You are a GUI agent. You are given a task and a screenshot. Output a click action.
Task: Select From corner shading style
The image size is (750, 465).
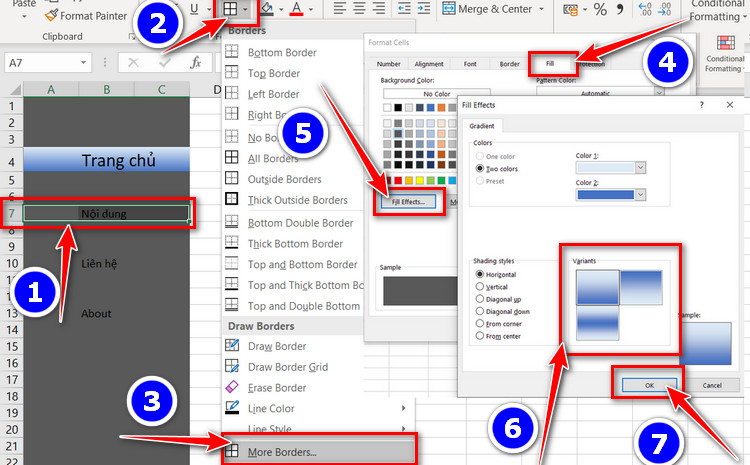pos(480,323)
